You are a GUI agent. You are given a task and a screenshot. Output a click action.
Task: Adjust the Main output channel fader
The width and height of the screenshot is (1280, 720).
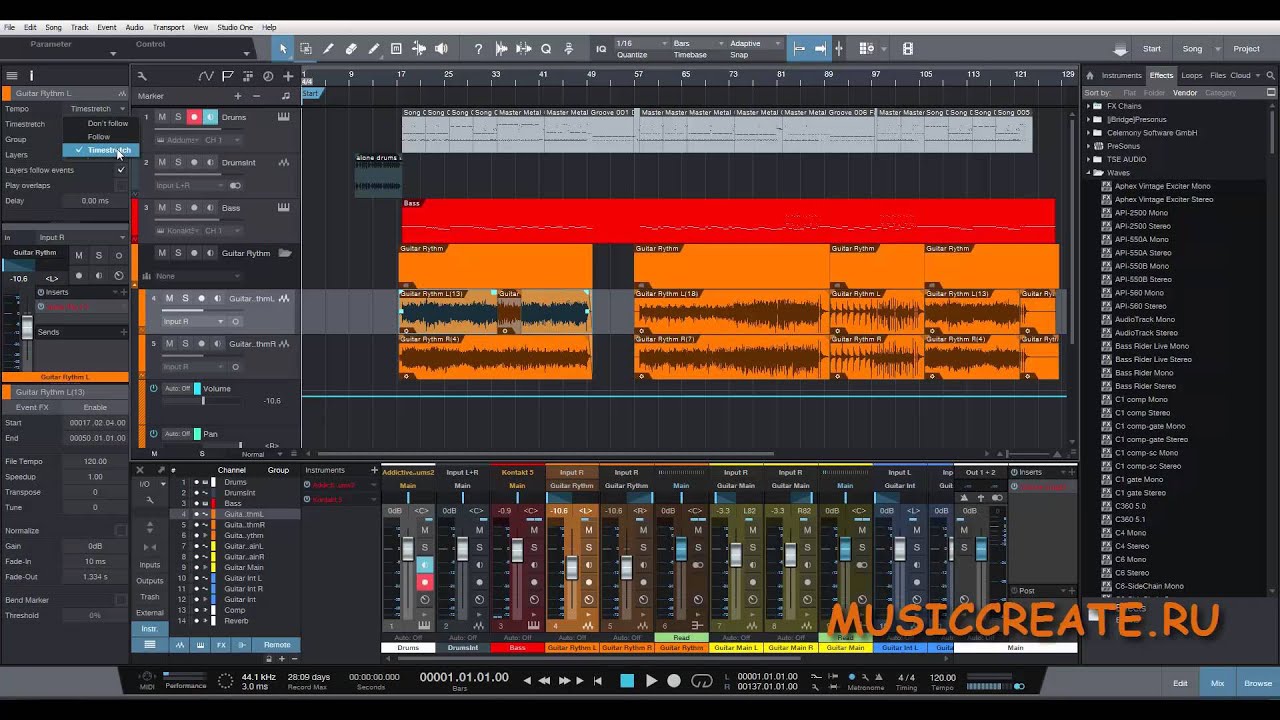tap(980, 549)
